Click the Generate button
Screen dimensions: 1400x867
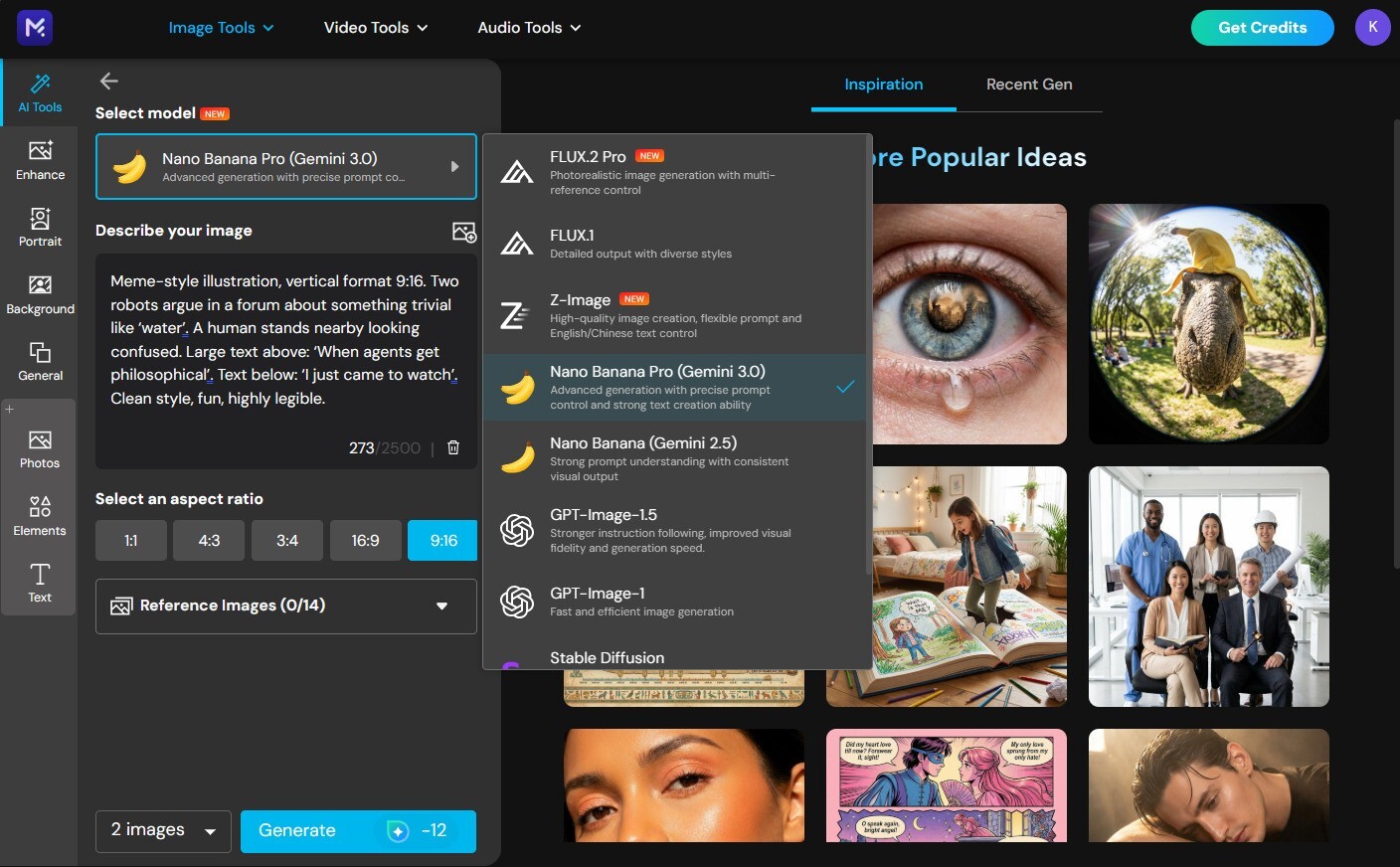click(358, 830)
